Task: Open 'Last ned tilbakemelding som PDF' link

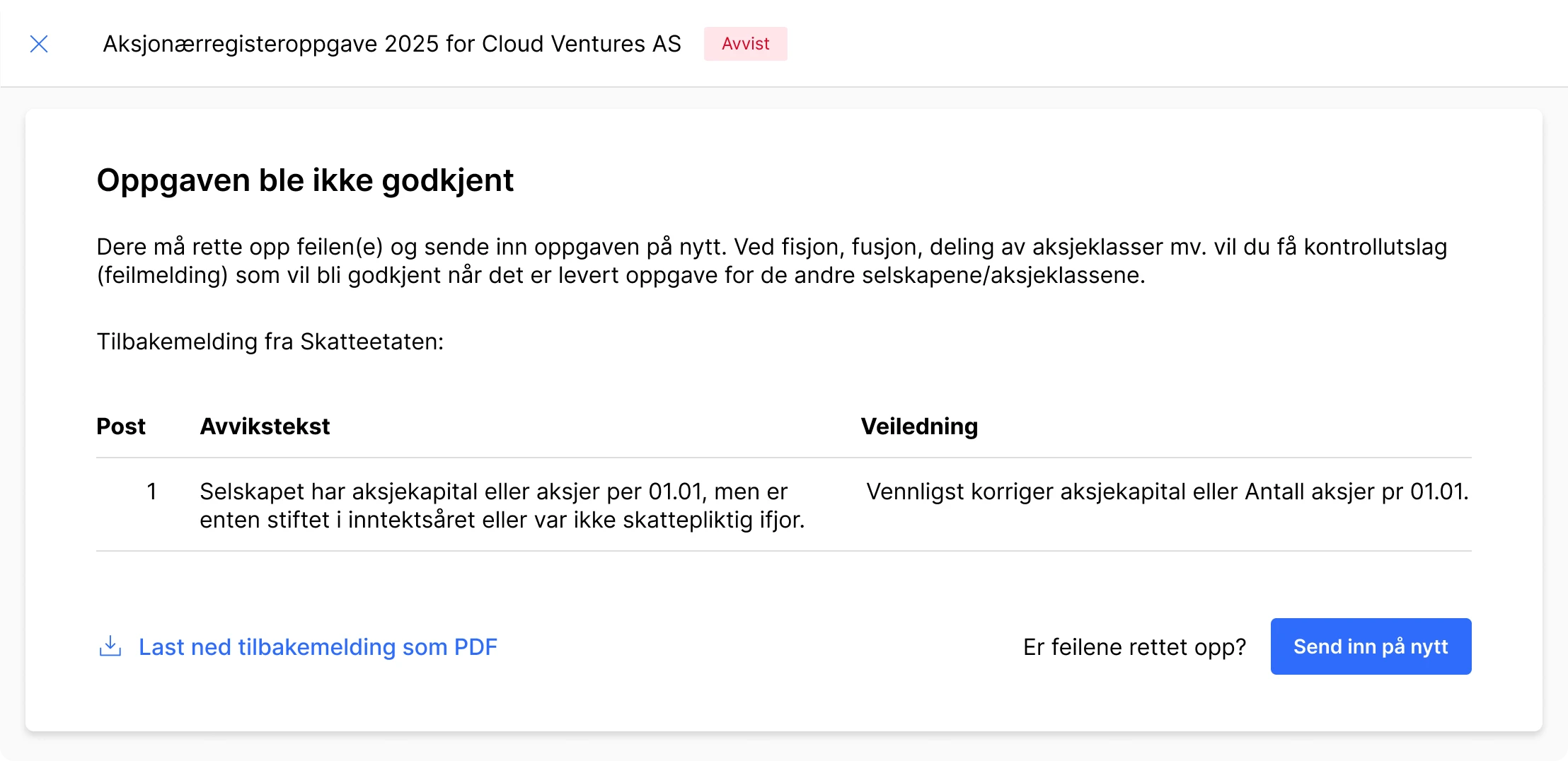Action: pyautogui.click(x=318, y=647)
